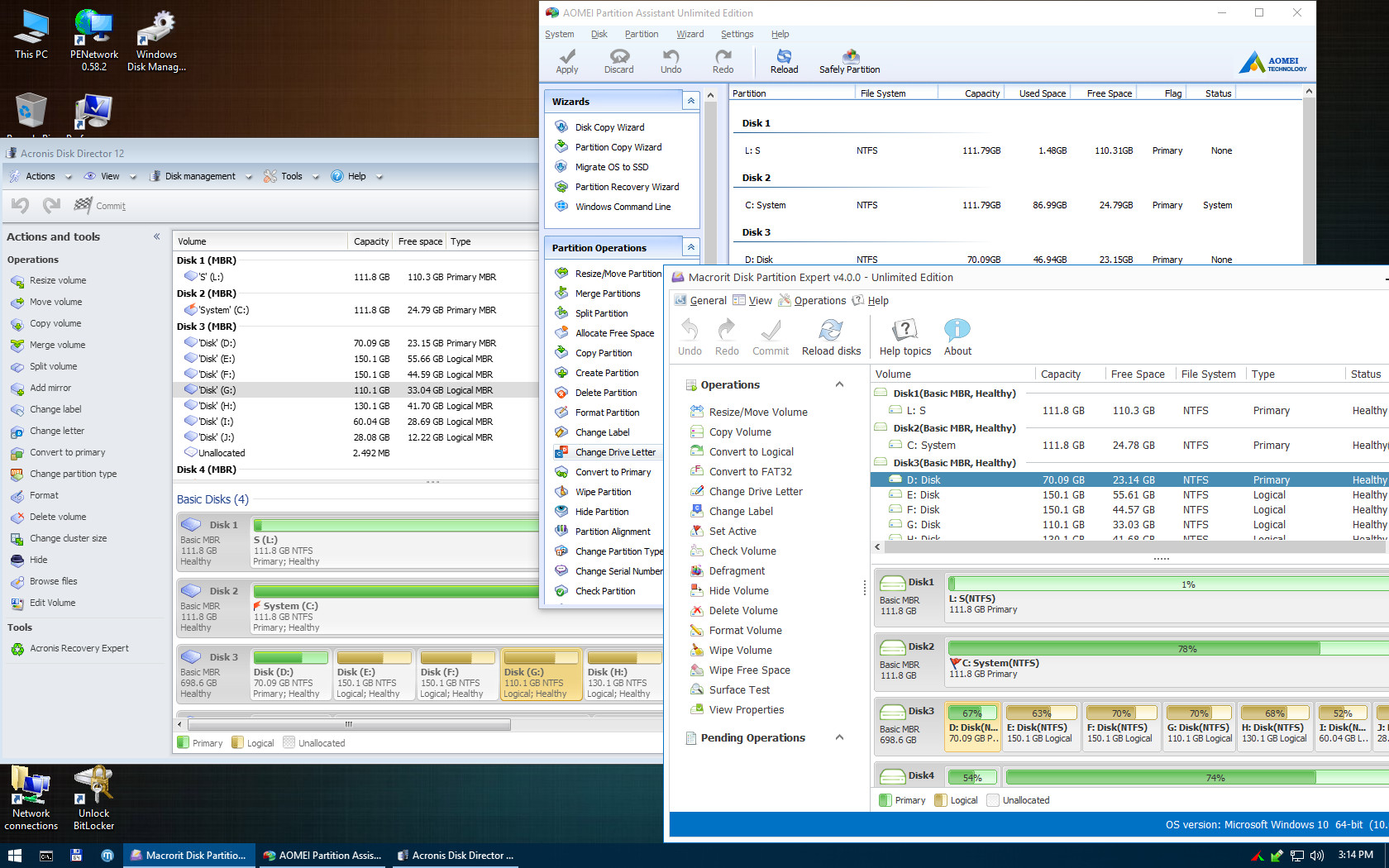Click Reload disks in Macrorit toolbar
1389x868 pixels.
[x=831, y=337]
